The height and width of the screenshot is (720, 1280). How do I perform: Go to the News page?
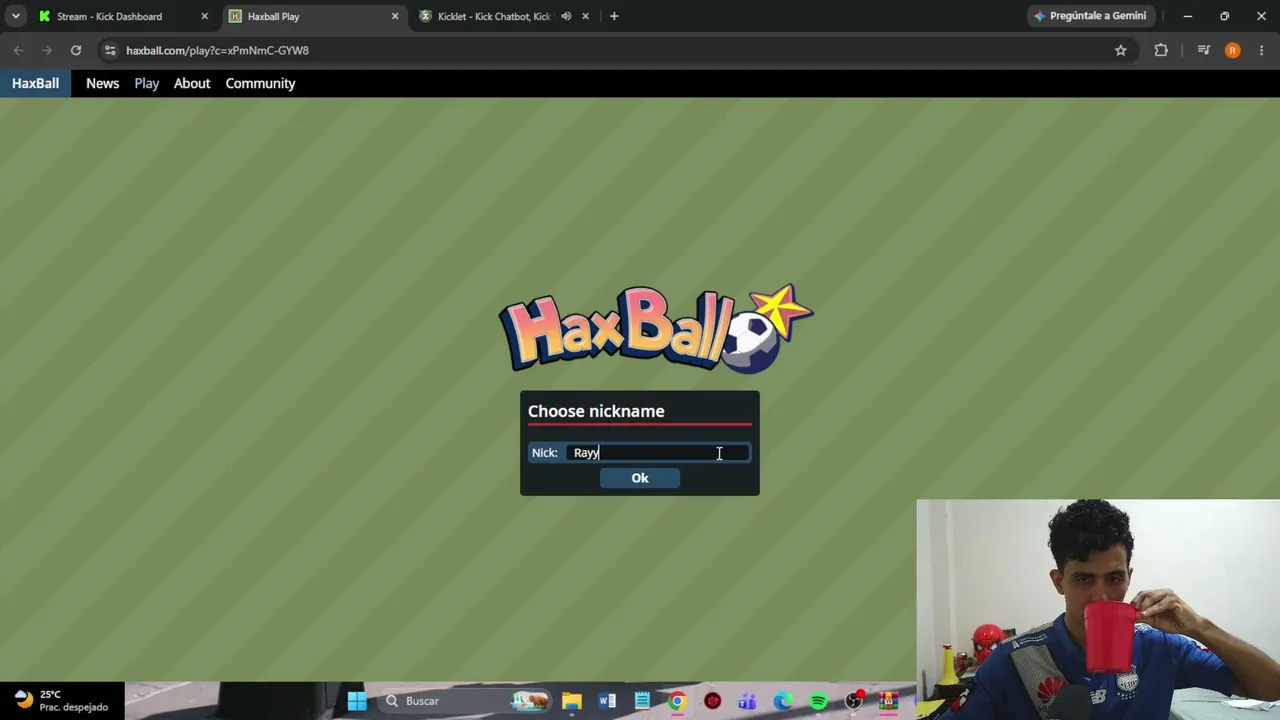102,83
